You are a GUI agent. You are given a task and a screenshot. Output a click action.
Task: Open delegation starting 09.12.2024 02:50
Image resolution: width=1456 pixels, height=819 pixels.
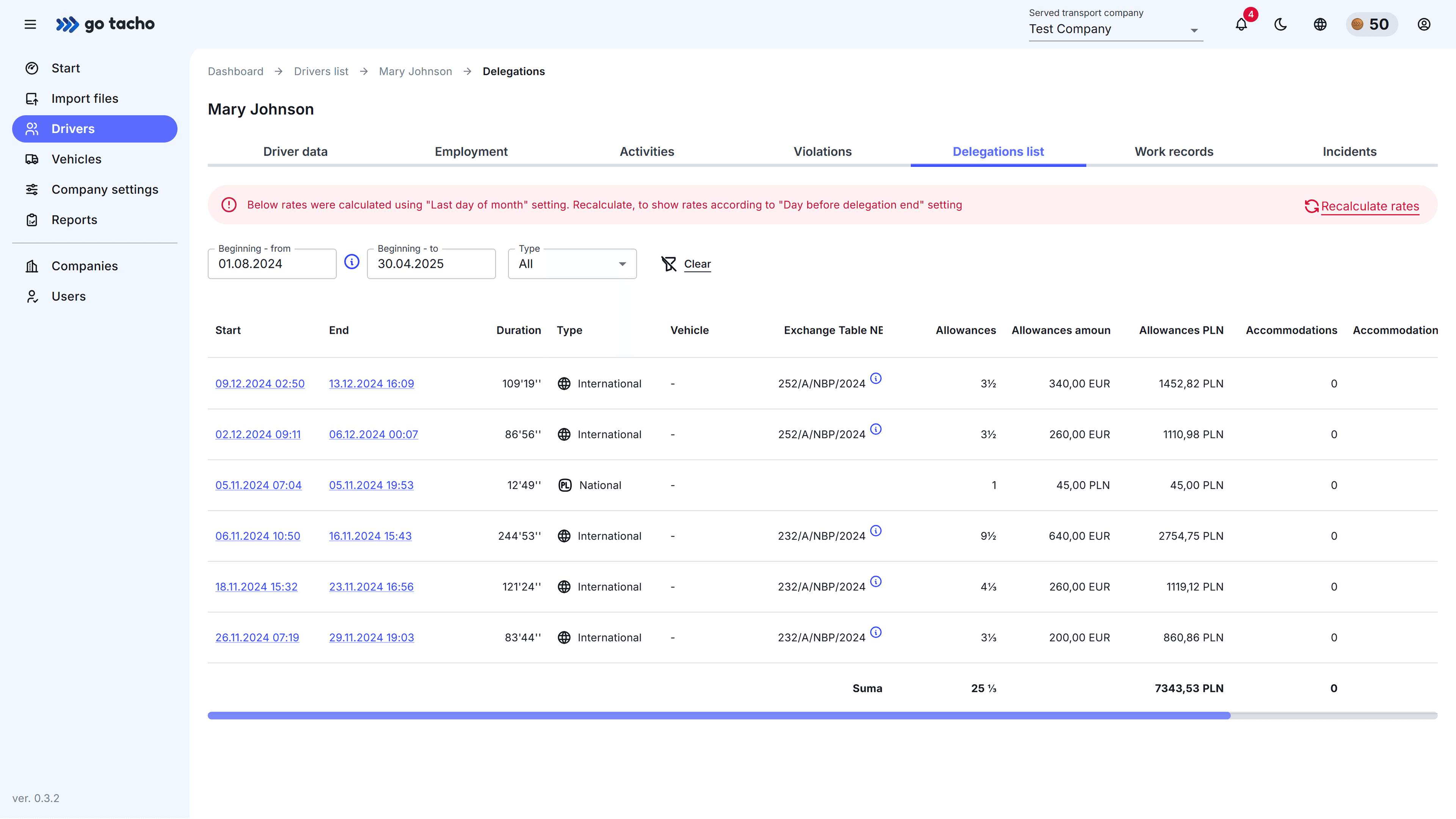(260, 384)
